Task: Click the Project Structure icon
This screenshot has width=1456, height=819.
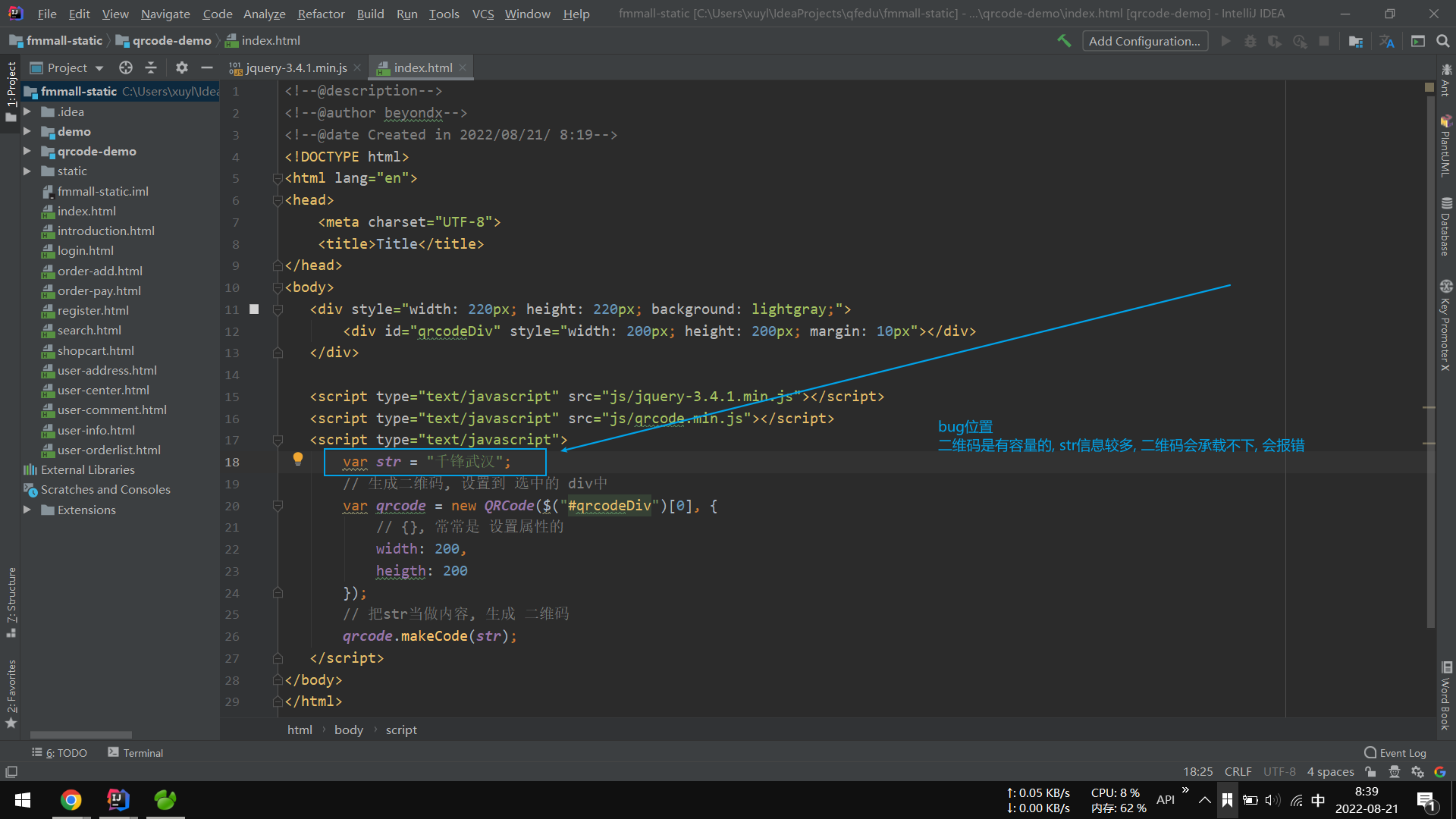Action: coord(1355,41)
